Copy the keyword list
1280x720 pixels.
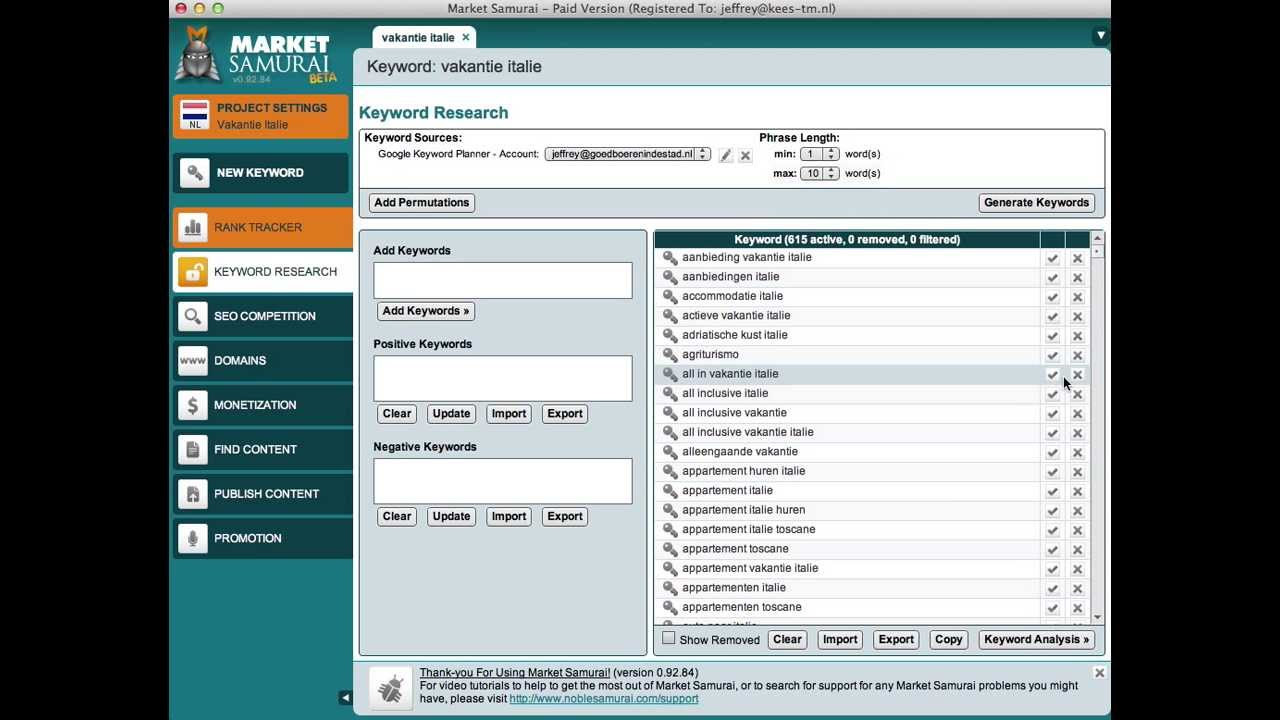948,640
